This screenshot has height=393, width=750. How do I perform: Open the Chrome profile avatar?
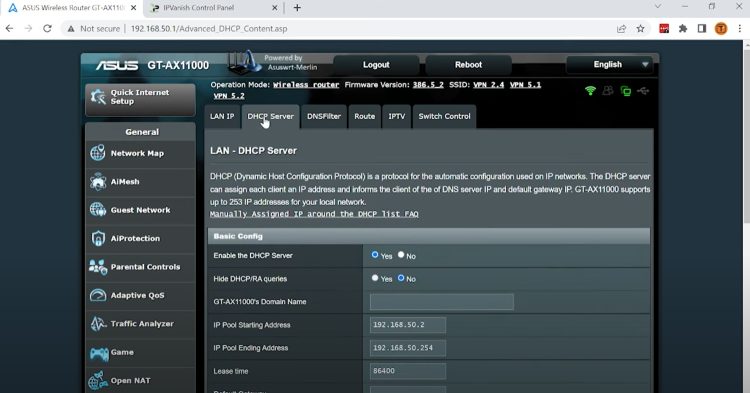(721, 29)
